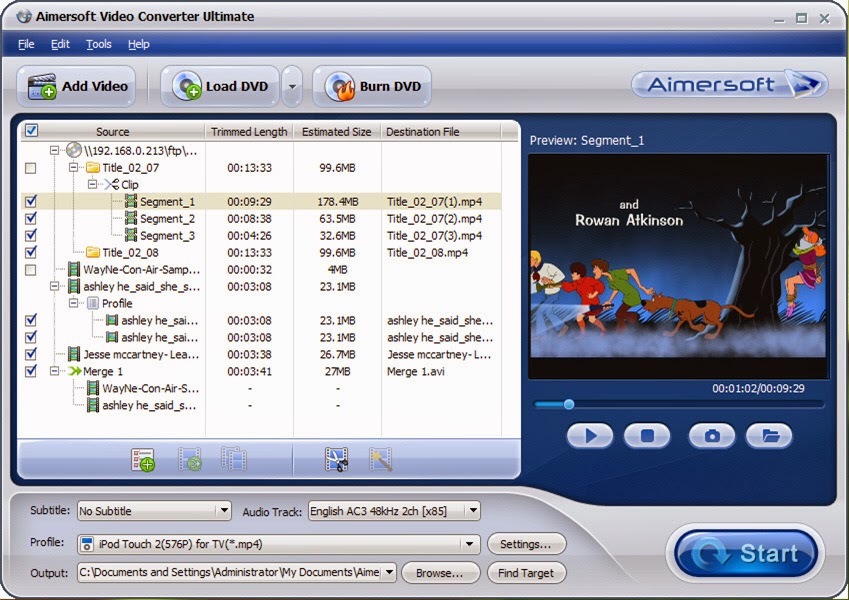
Task: Open the Tools menu
Action: coord(98,44)
